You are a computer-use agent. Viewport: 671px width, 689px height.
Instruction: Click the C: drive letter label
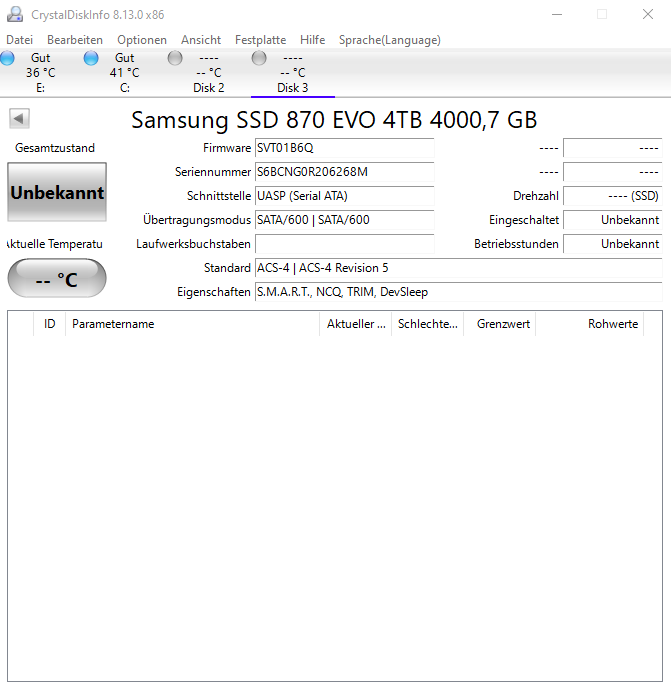[125, 88]
